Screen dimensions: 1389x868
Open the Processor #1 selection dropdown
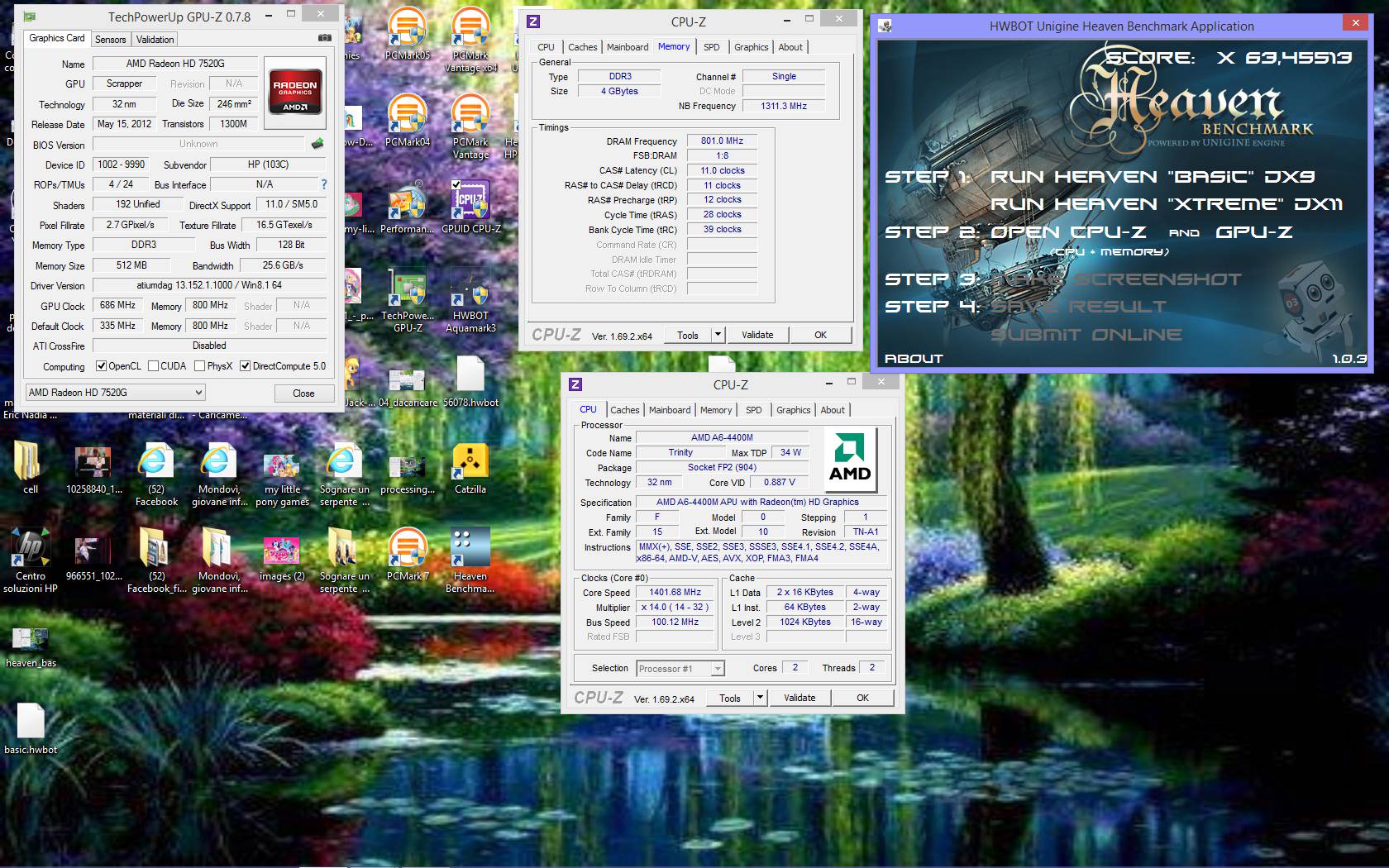point(680,669)
